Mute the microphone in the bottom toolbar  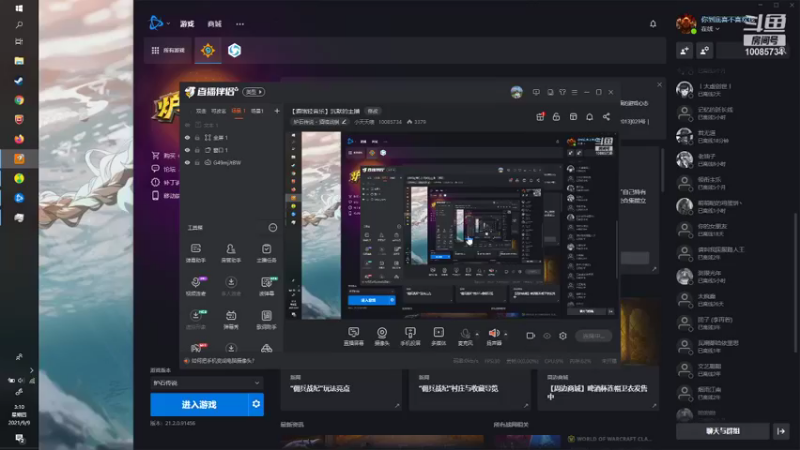pyautogui.click(x=465, y=334)
